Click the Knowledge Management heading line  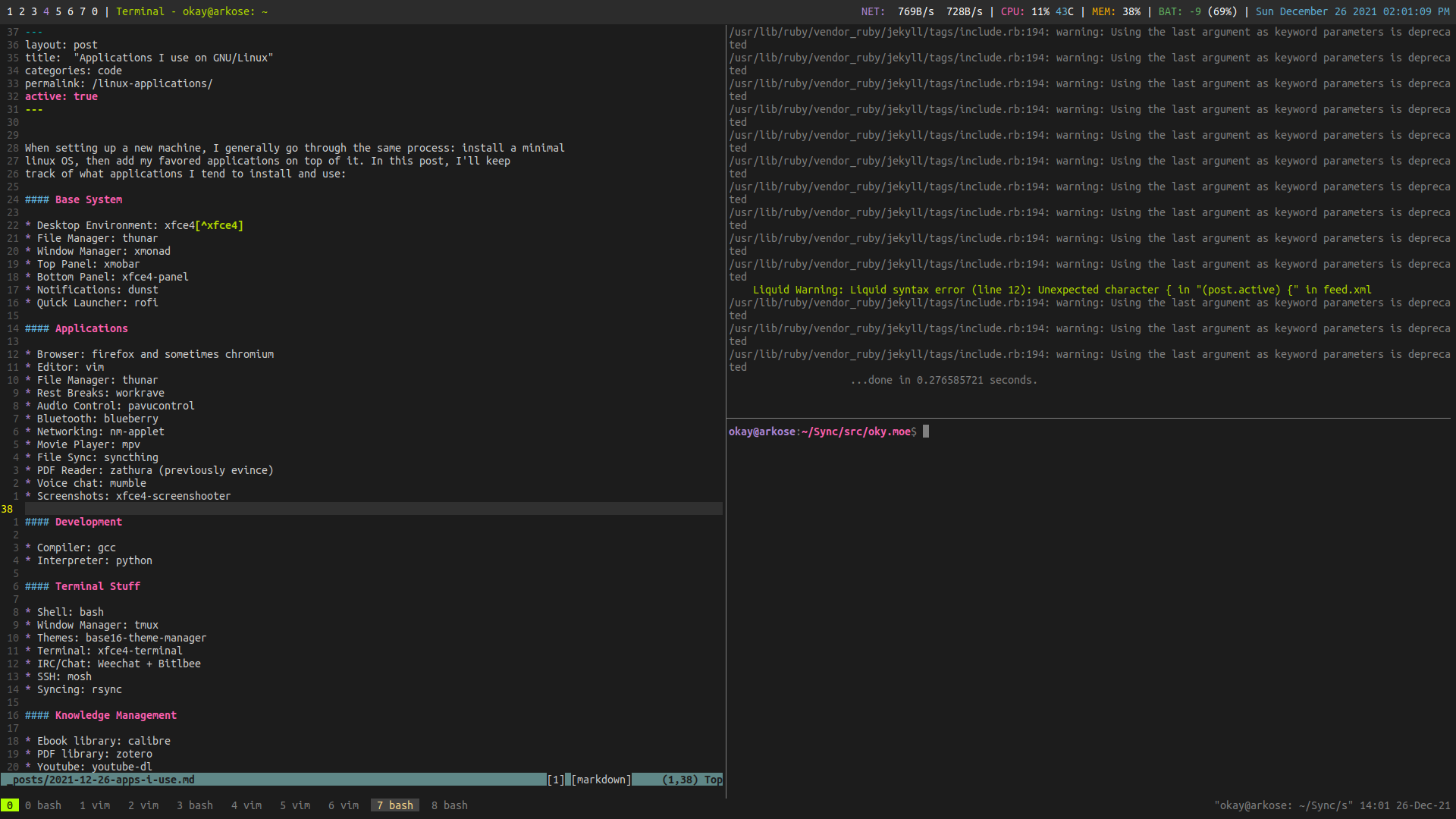pos(115,715)
